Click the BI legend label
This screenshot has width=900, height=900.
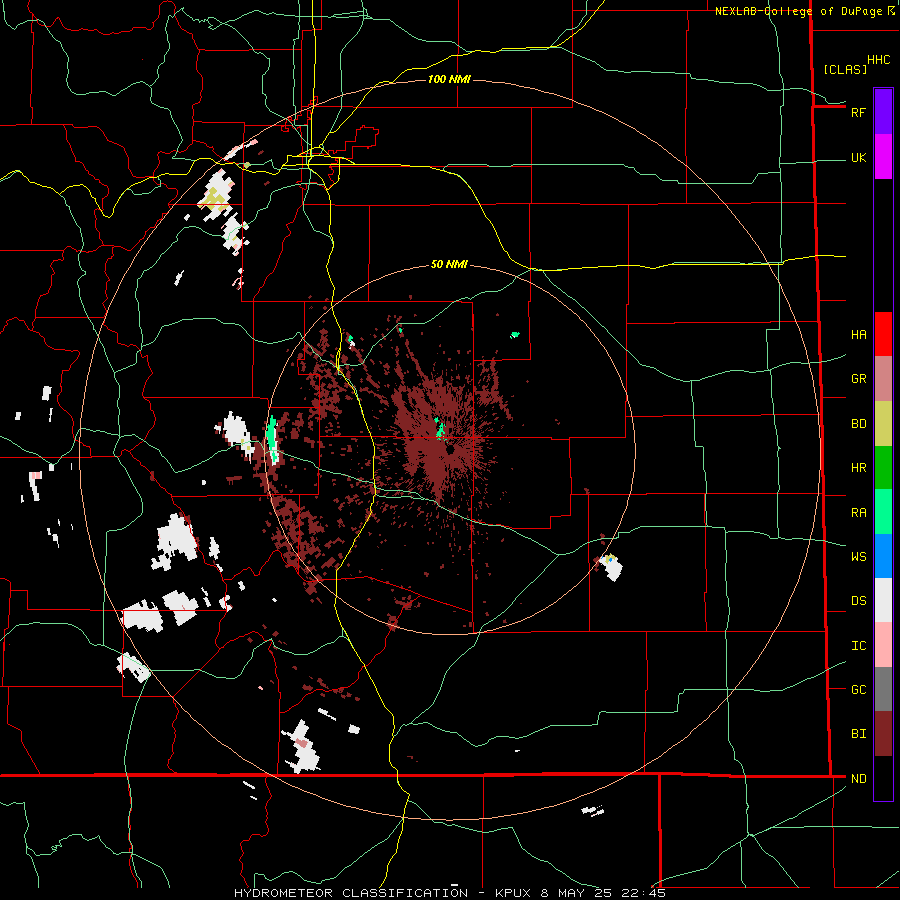pos(858,734)
